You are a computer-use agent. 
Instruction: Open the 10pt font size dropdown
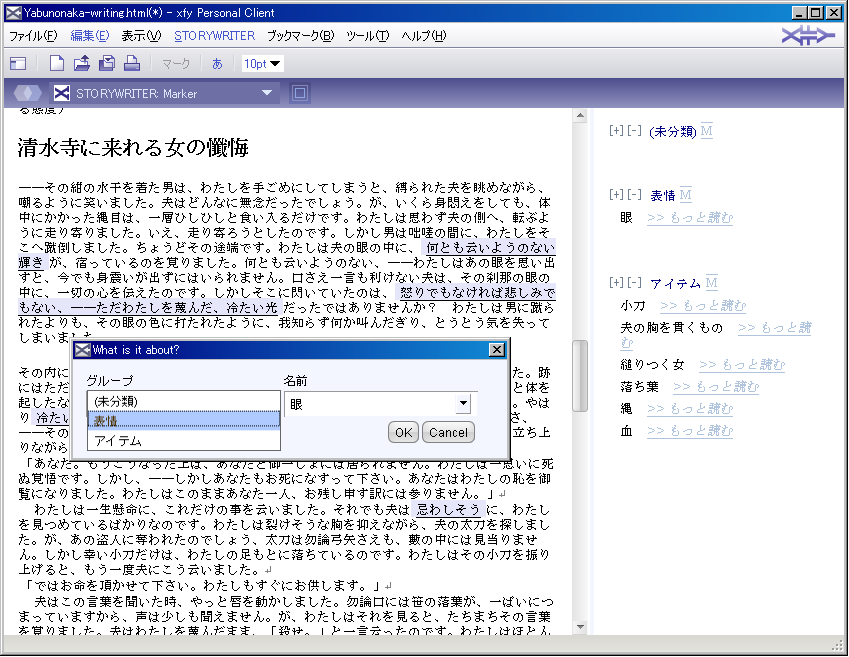(262, 64)
